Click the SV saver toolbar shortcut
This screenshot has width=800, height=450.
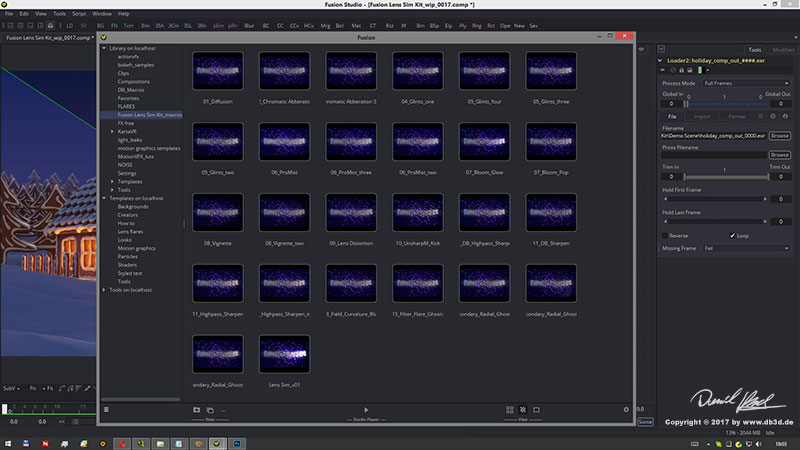tap(84, 26)
